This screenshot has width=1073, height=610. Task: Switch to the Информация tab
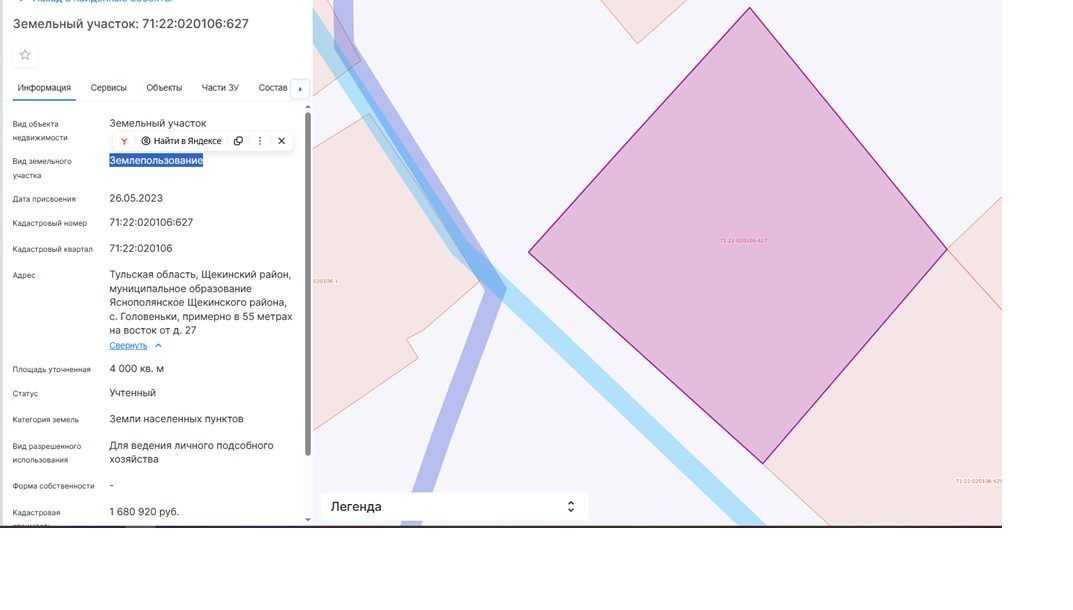coord(44,88)
